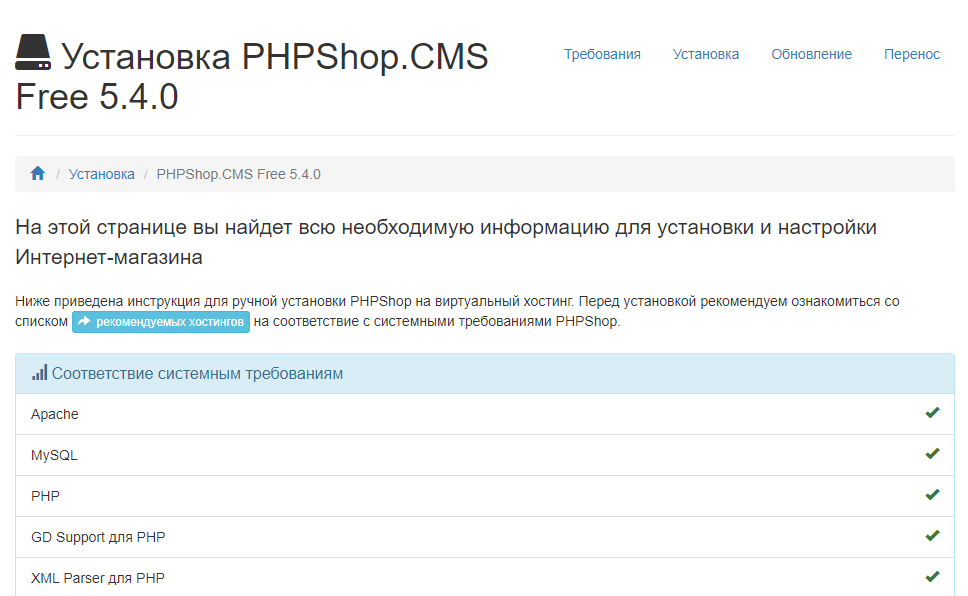The height and width of the screenshot is (596, 968).
Task: Click the bar chart icon in requirements header
Action: click(40, 372)
